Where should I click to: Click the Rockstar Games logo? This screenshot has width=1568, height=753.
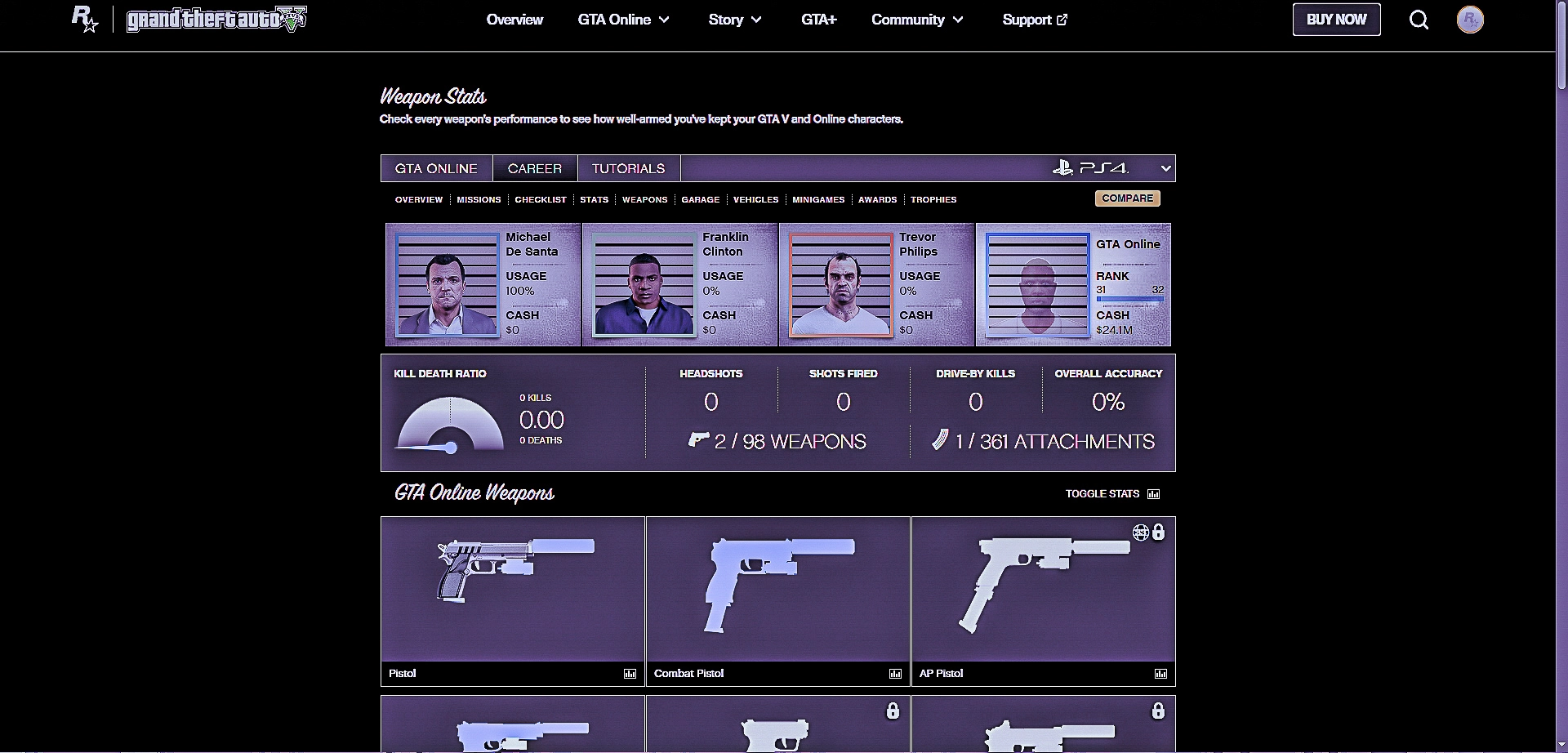point(85,19)
